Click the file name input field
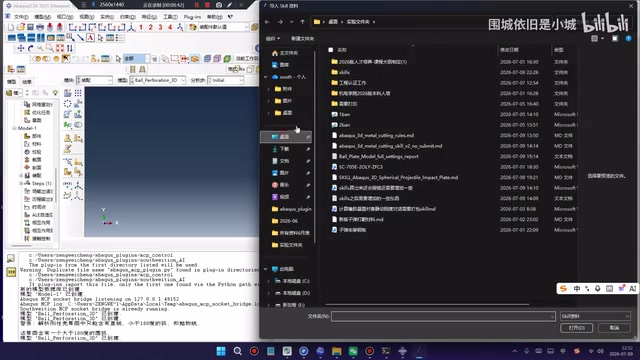 click(x=443, y=316)
